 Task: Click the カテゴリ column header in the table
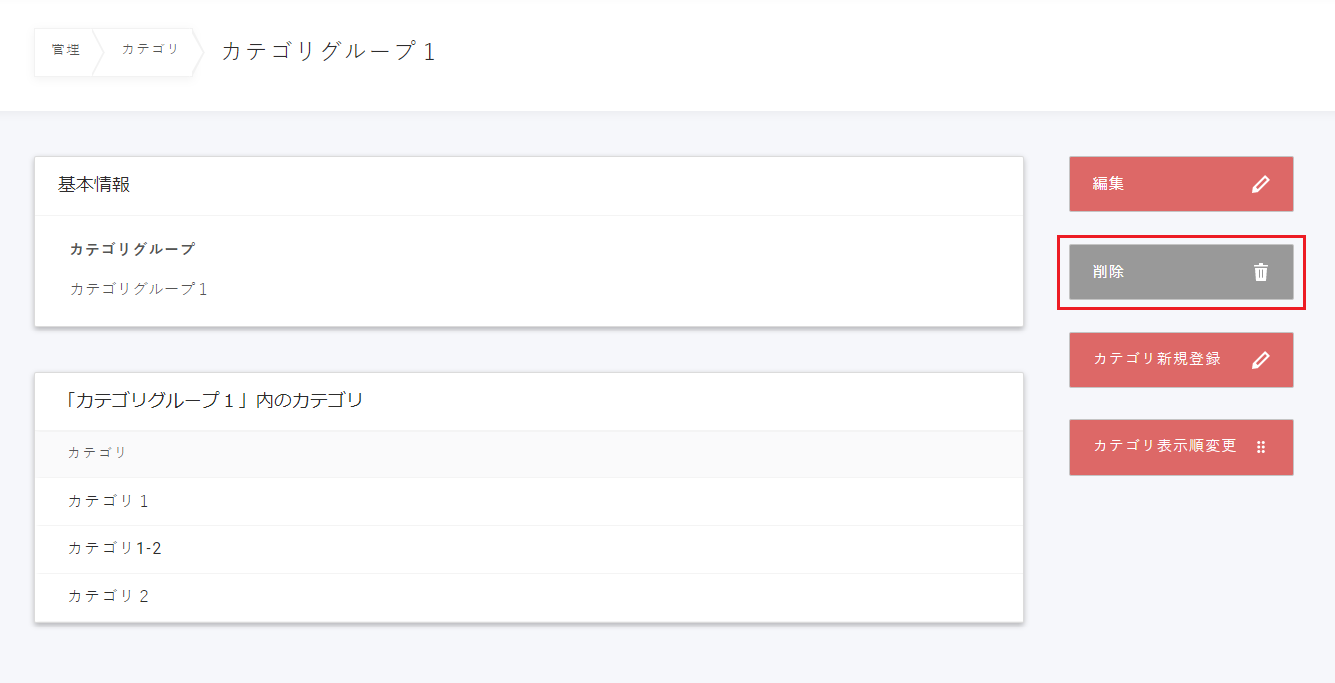tap(97, 453)
